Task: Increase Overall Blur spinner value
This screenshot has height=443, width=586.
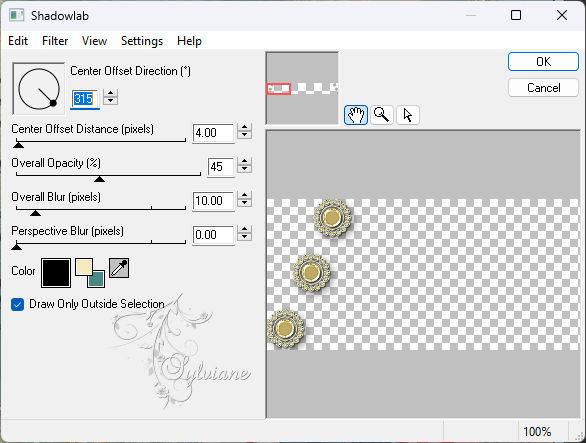Action: [244, 196]
